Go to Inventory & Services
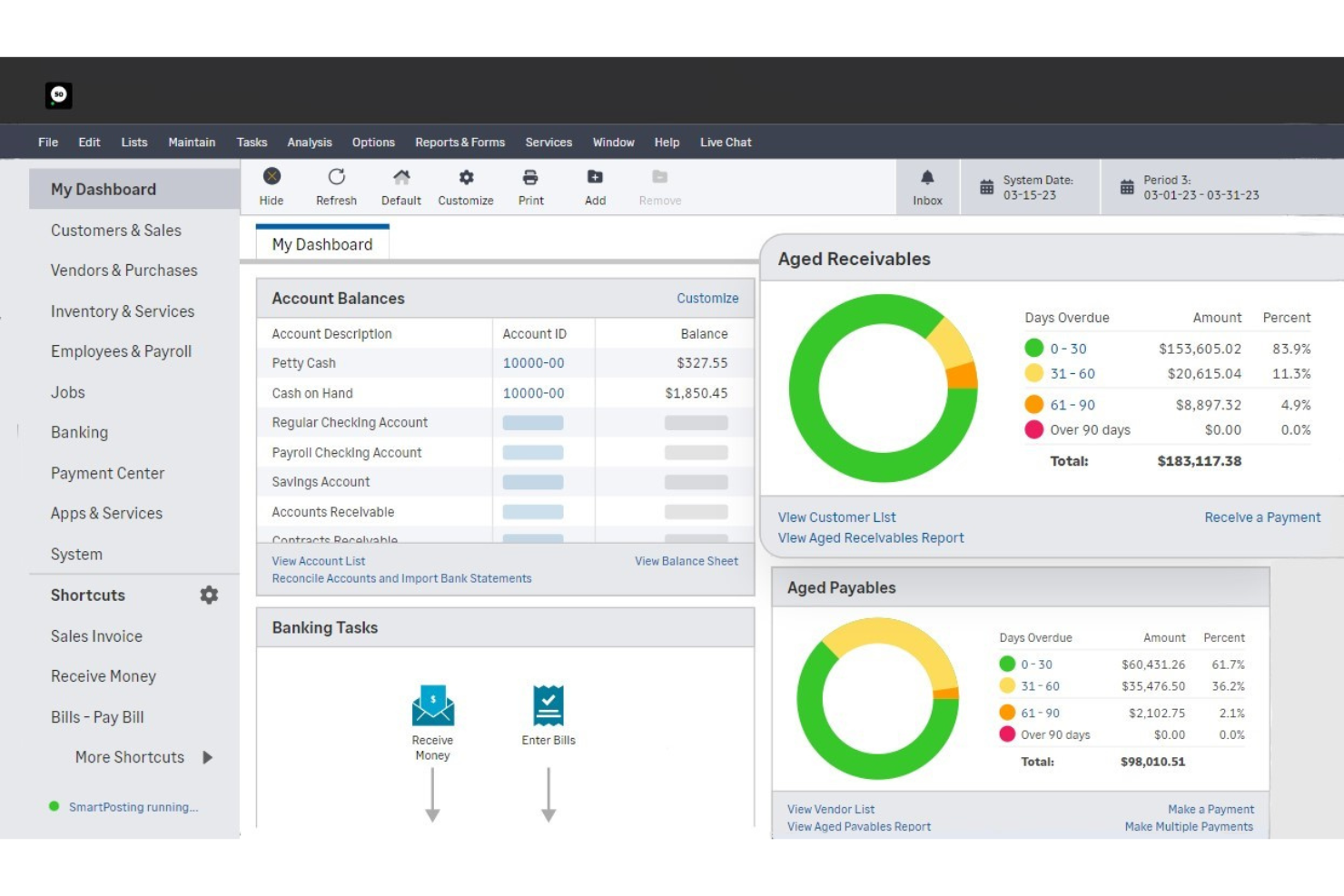This screenshot has height=896, width=1344. pyautogui.click(x=123, y=311)
